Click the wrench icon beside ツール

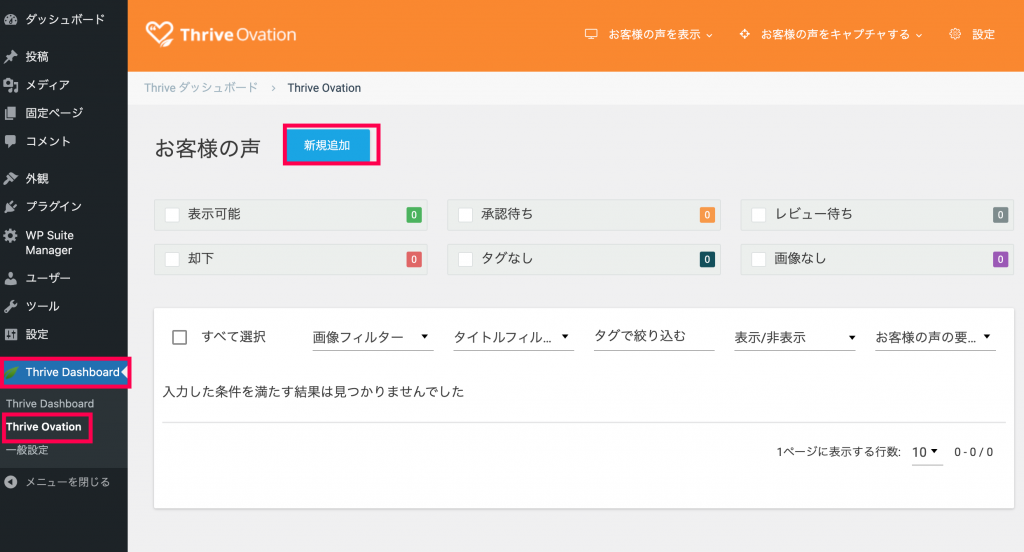(10, 306)
